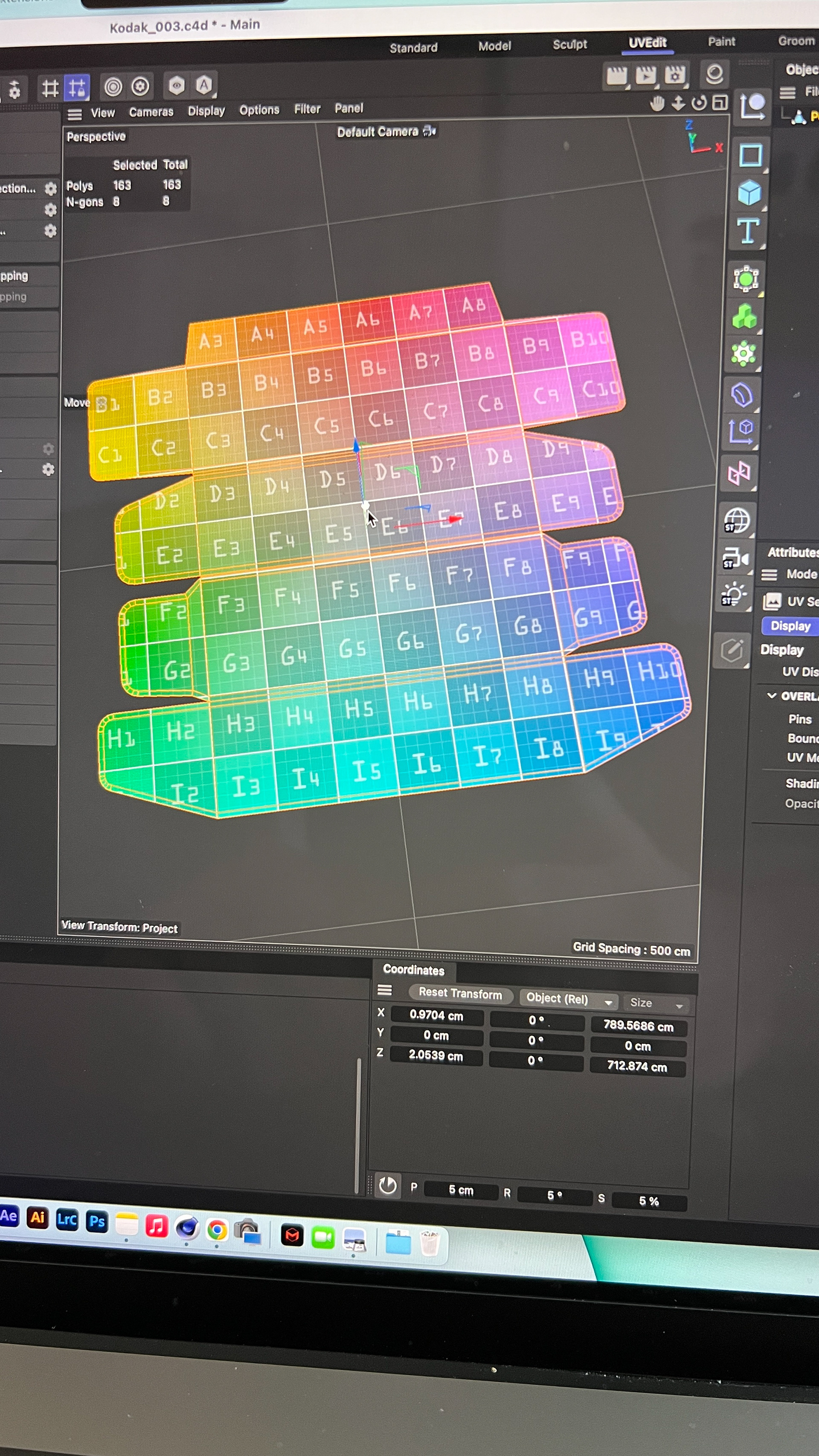819x1456 pixels.
Task: Click the S quantize field 5 %
Action: pos(649,1201)
